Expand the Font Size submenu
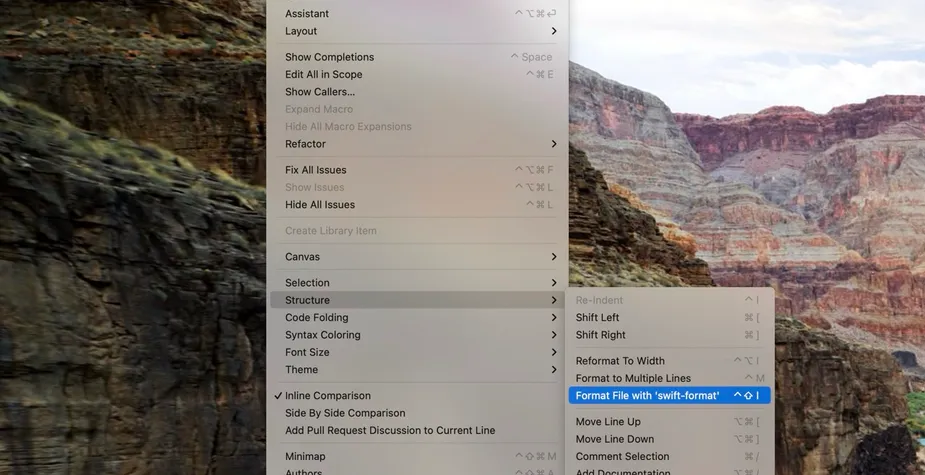The width and height of the screenshot is (925, 475). tap(417, 352)
